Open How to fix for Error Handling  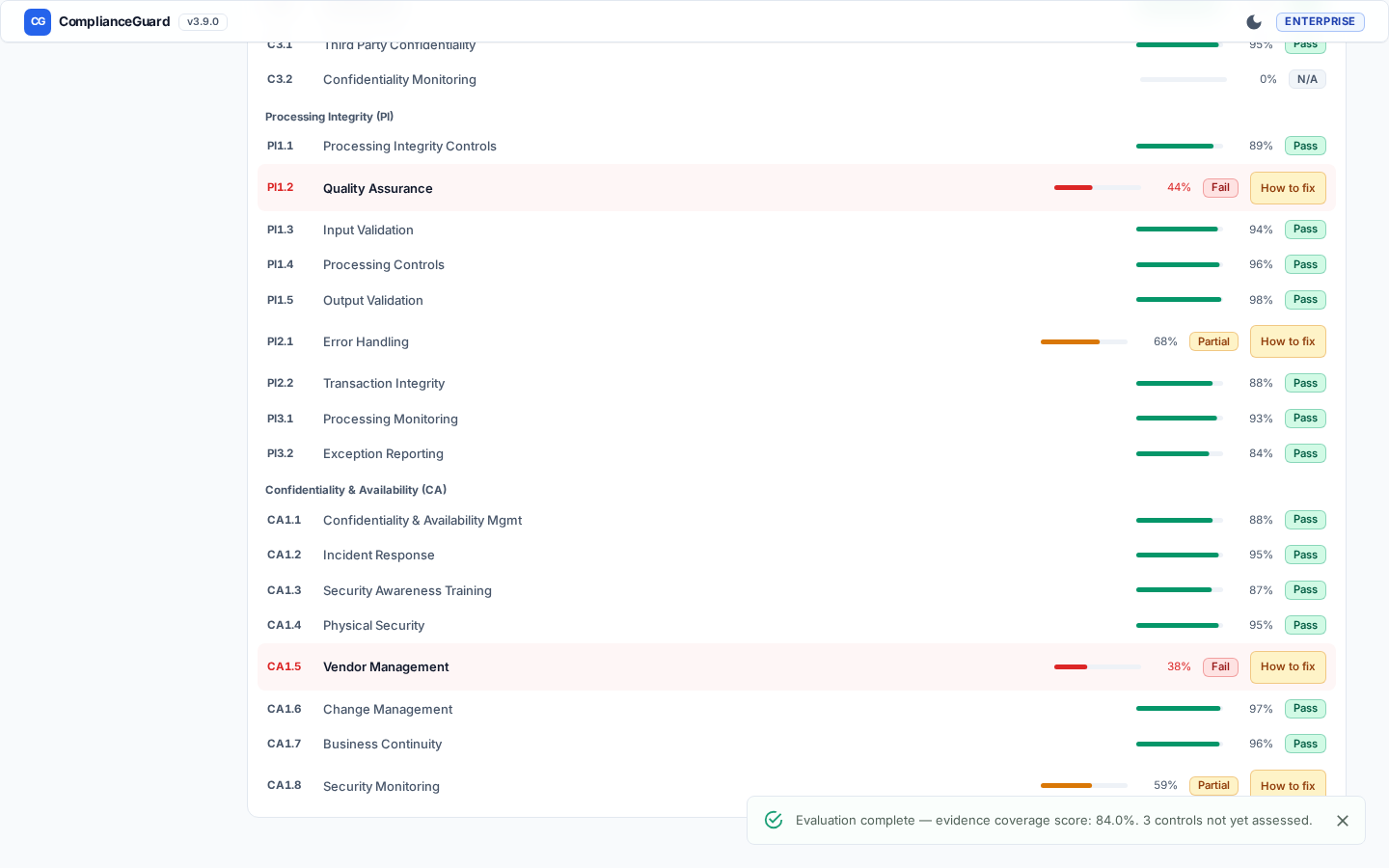1288,341
